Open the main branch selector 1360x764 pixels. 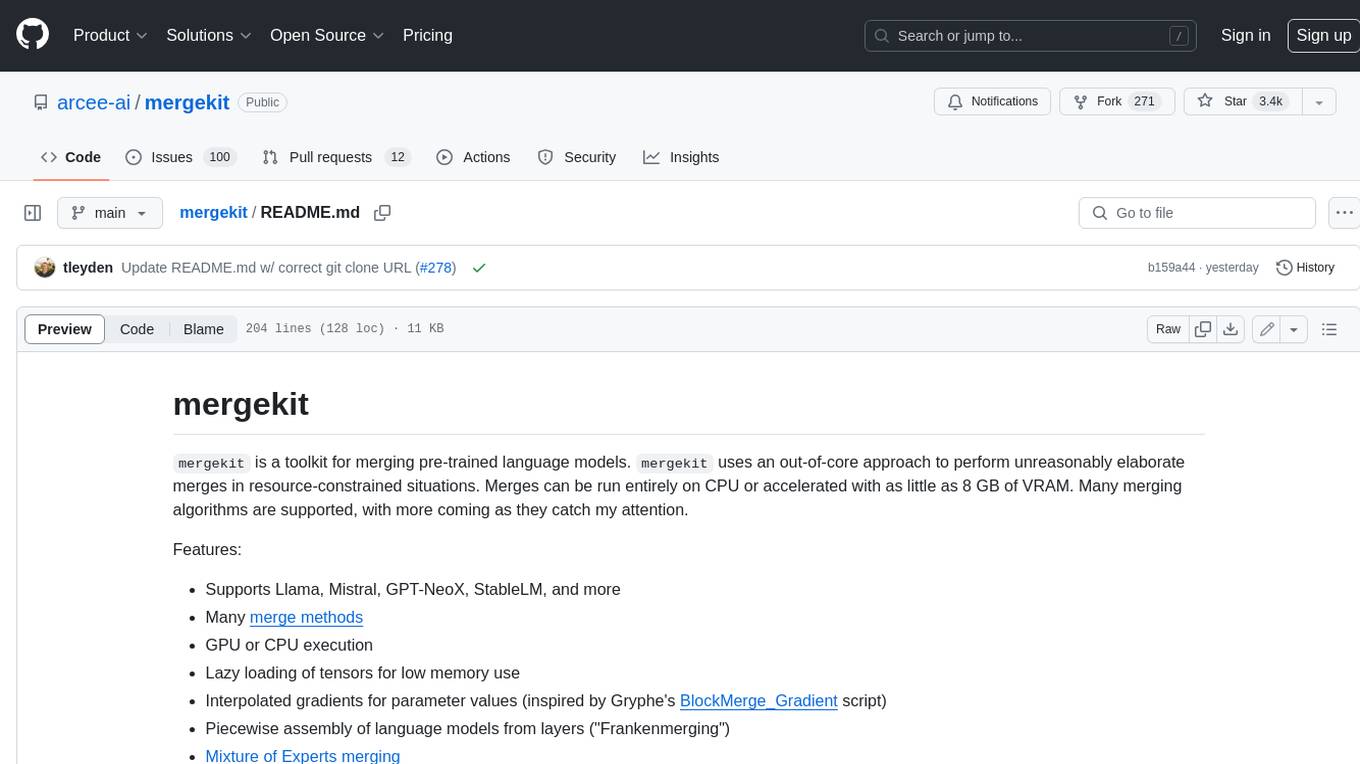coord(110,213)
